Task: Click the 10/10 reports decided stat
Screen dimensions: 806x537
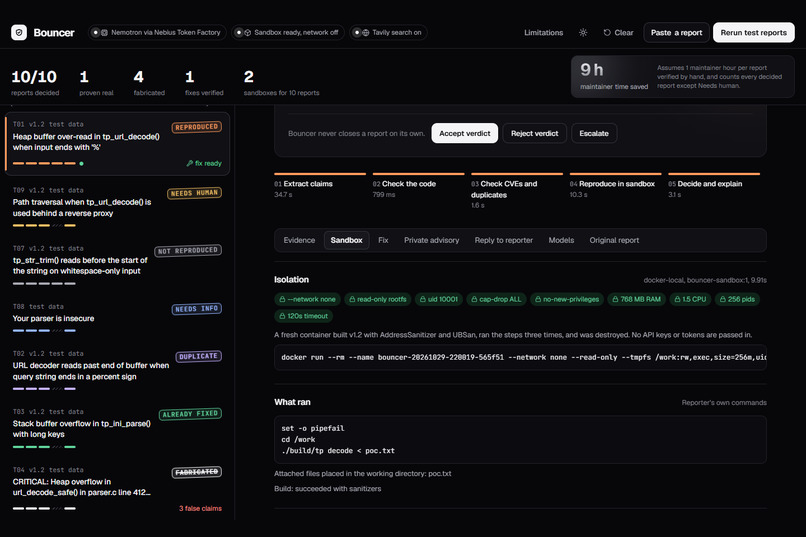Action: point(35,82)
